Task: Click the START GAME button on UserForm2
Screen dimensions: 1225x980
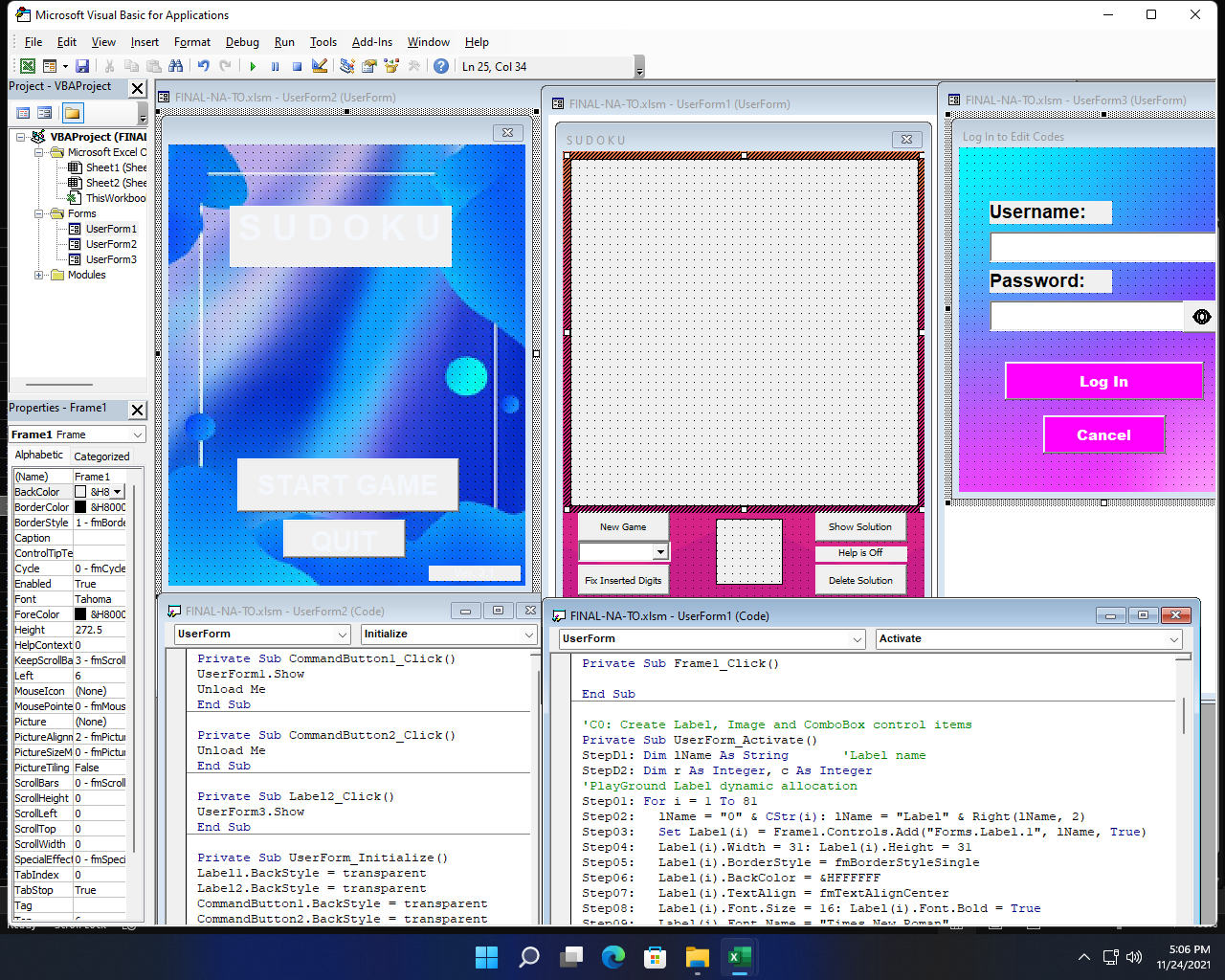Action: point(347,484)
